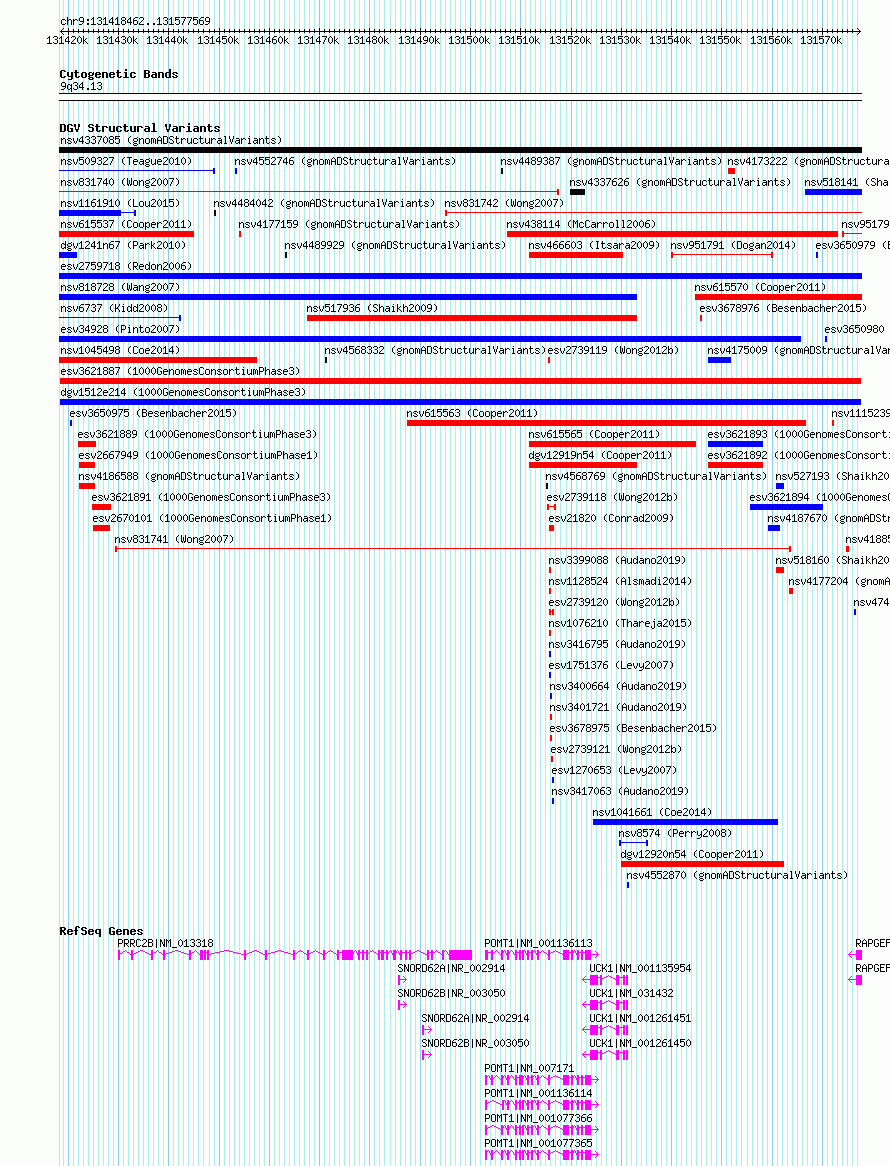Click the nsv4175009 gnomAD variant label
This screenshot has width=890, height=1166.
click(x=799, y=350)
